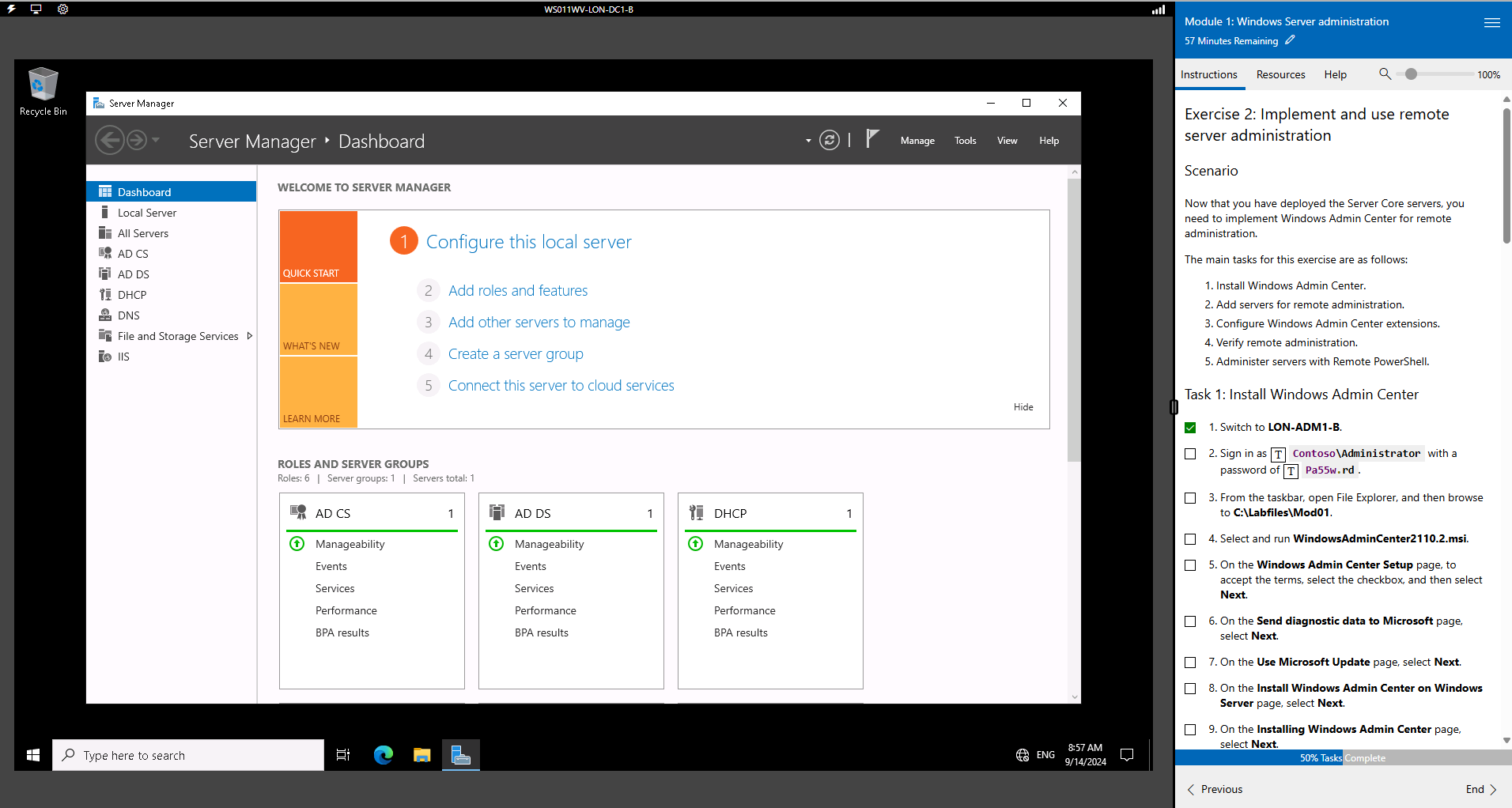Open the lab settings gear icon
Screen dimensions: 1512x808
click(x=62, y=9)
